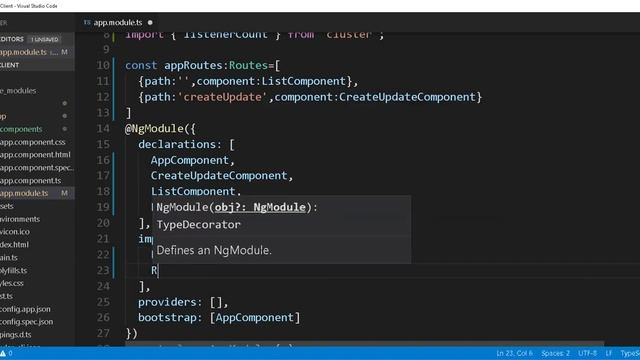Click line number 10 in the gutter
This screenshot has width=640, height=360.
tap(103, 65)
